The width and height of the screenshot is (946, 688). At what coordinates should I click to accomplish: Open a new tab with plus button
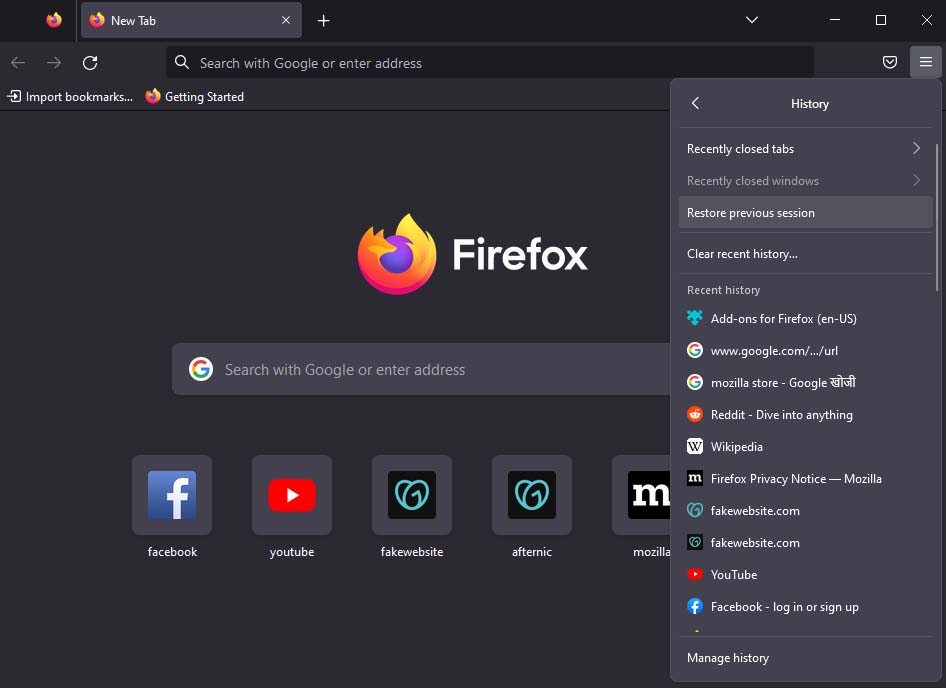pos(323,21)
